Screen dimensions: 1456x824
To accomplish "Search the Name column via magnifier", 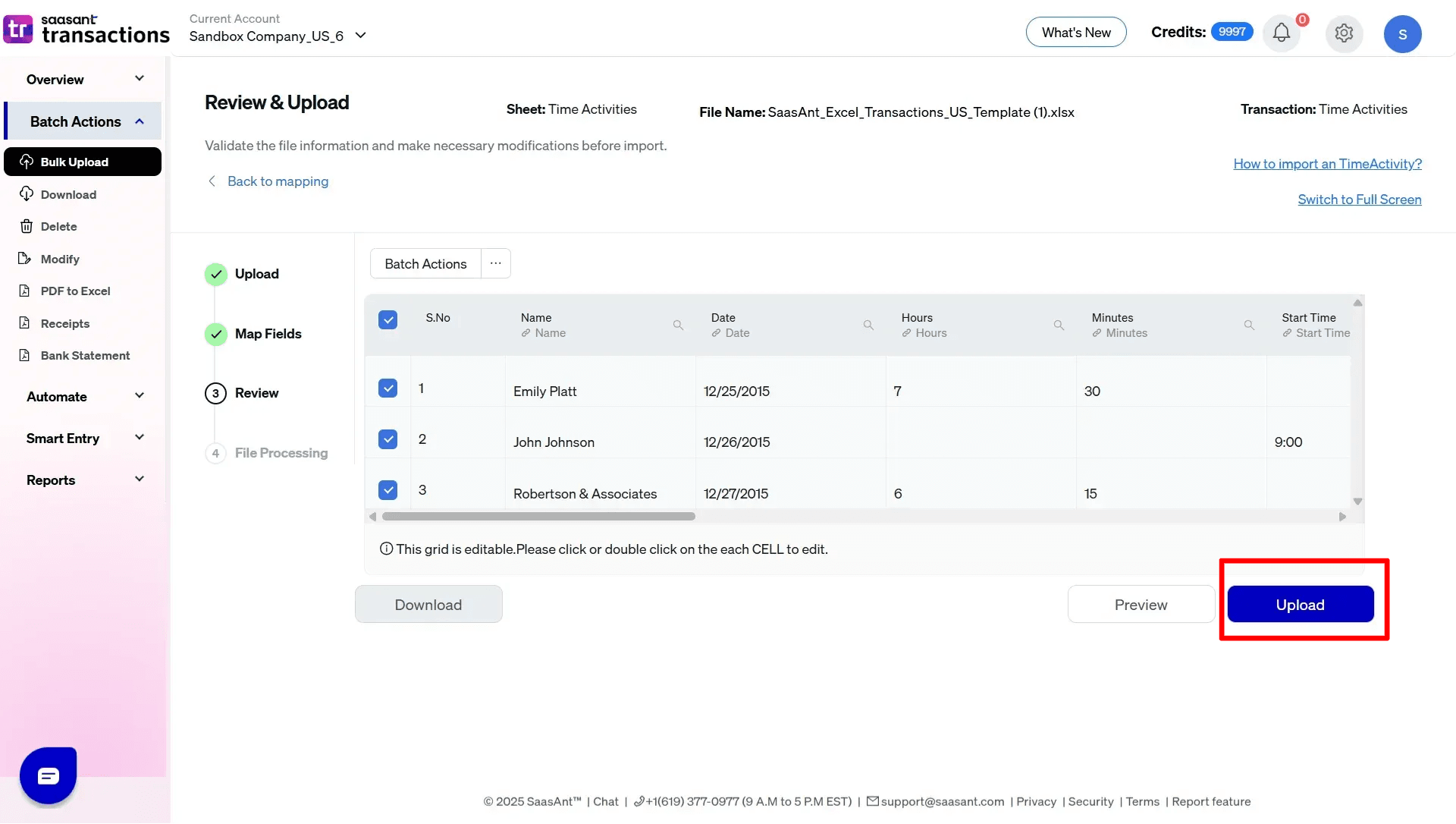I will point(678,326).
